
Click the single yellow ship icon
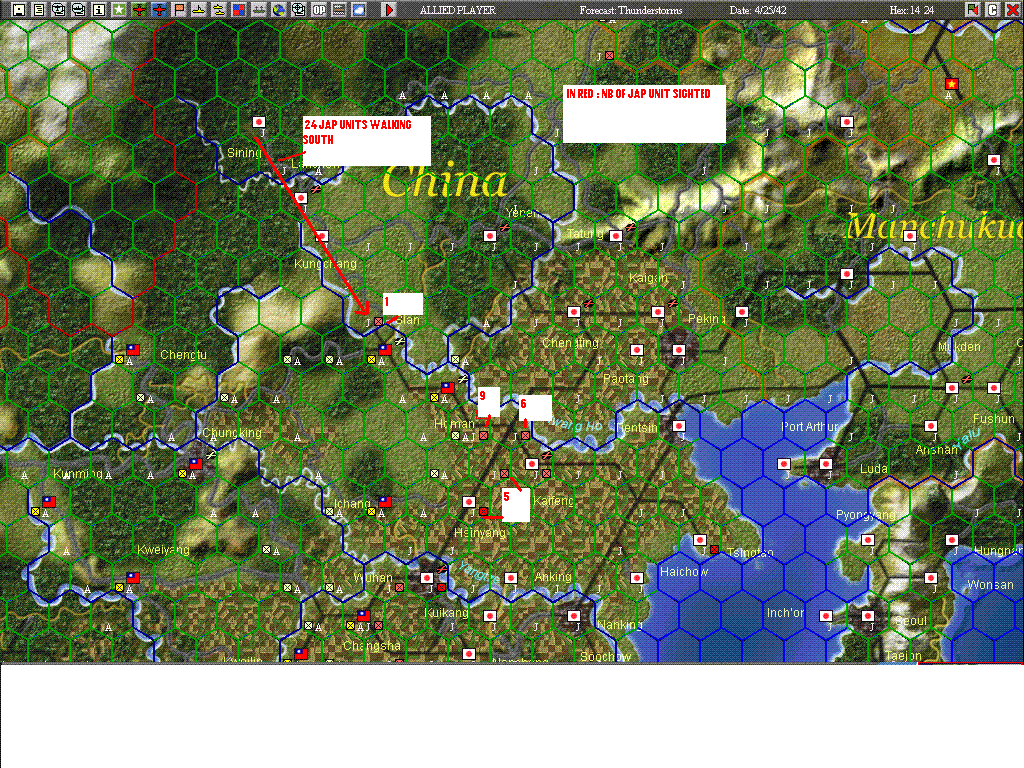(x=199, y=10)
